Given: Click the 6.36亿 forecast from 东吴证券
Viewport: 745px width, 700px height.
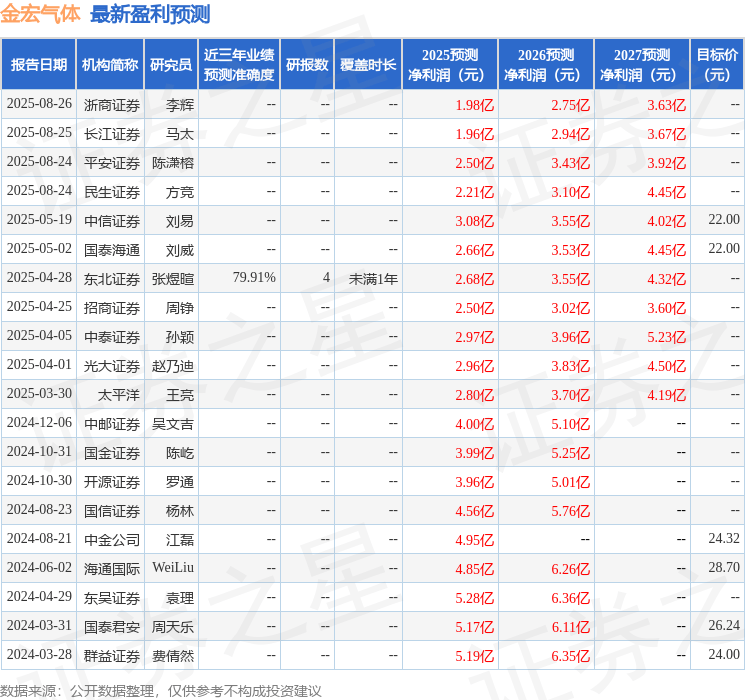Looking at the screenshot, I should pyautogui.click(x=570, y=598).
